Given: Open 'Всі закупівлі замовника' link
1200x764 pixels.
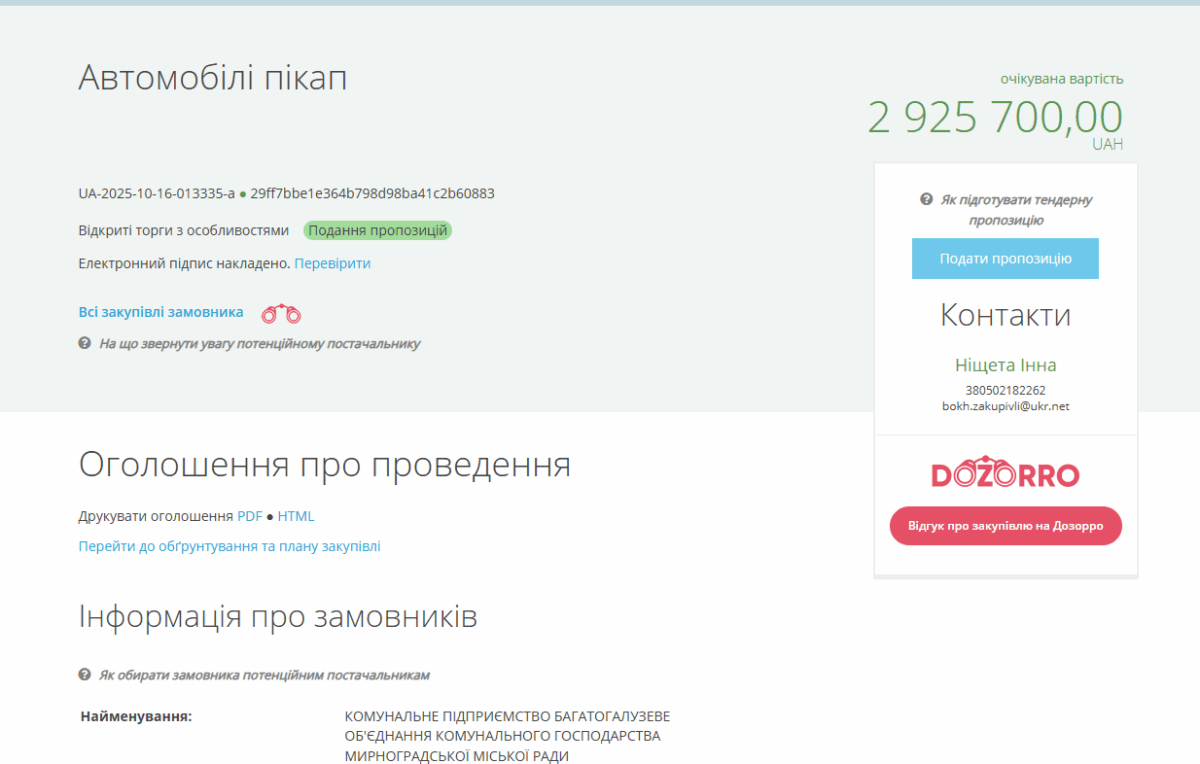Looking at the screenshot, I should tap(161, 312).
